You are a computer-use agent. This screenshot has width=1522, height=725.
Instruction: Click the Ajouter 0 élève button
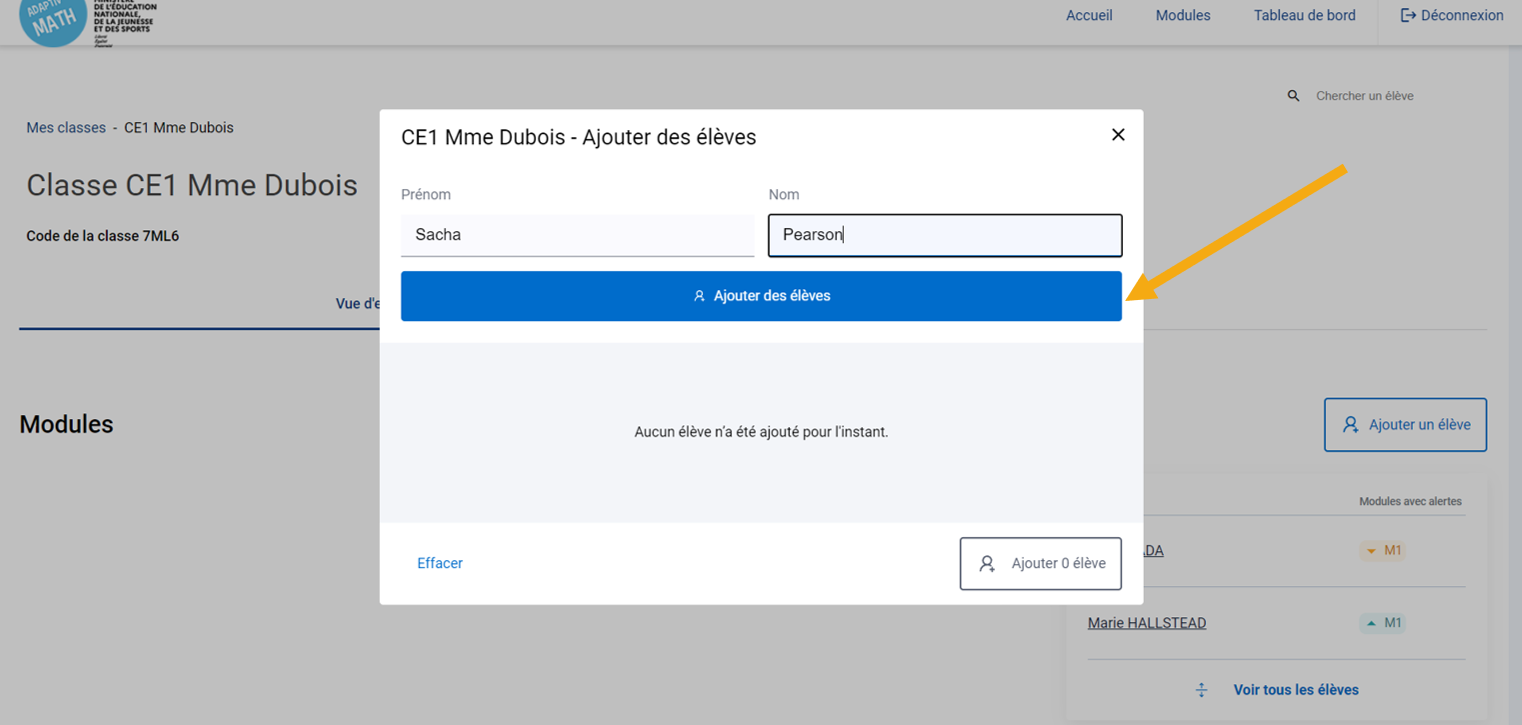pos(1040,564)
